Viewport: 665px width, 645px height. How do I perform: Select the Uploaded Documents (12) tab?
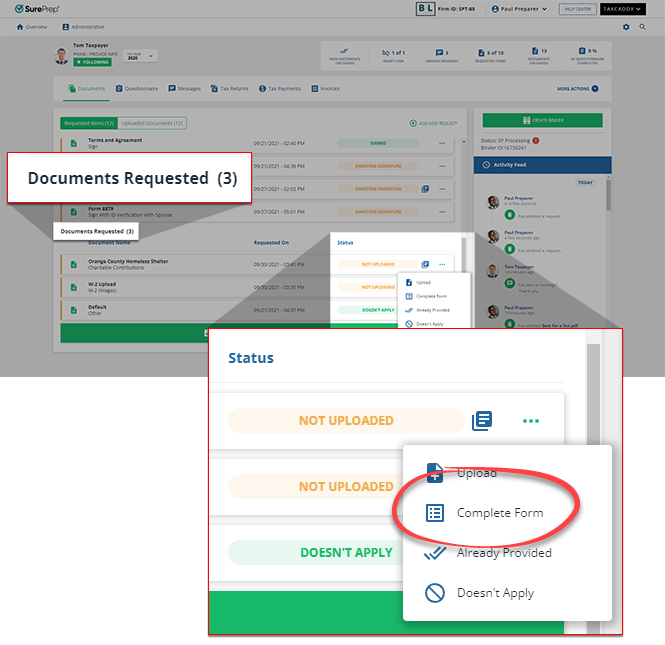pos(152,123)
